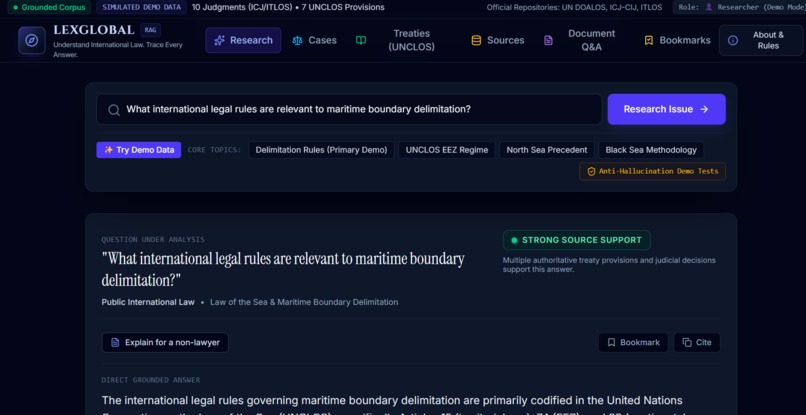Screen dimensions: 806x415
Task: Open the Cases tab
Action: click(314, 40)
